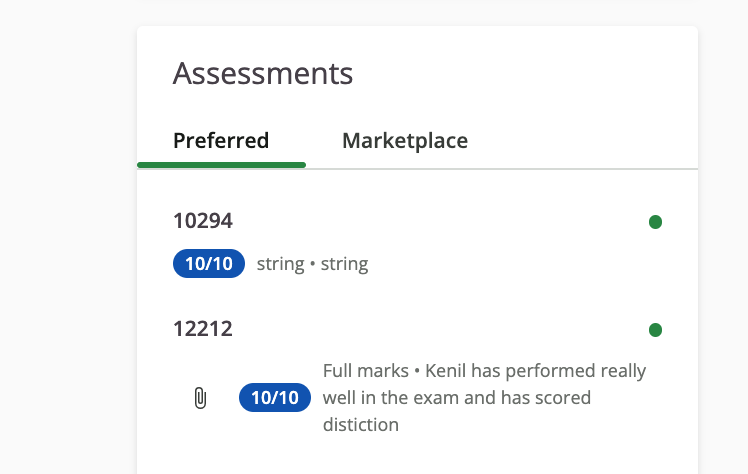Viewport: 748px width, 474px height.
Task: Click the 10/10 score badge under 12212
Action: 275,397
